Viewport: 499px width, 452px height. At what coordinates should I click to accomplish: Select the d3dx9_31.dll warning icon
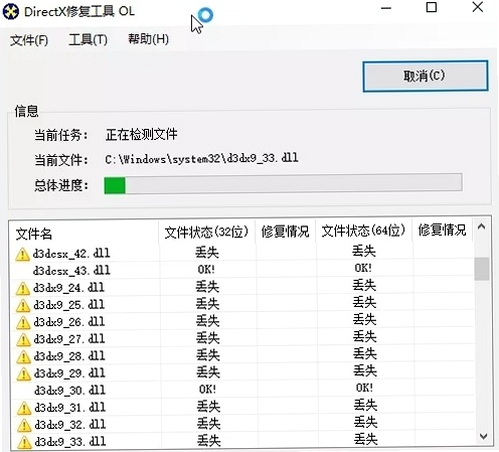pyautogui.click(x=24, y=408)
